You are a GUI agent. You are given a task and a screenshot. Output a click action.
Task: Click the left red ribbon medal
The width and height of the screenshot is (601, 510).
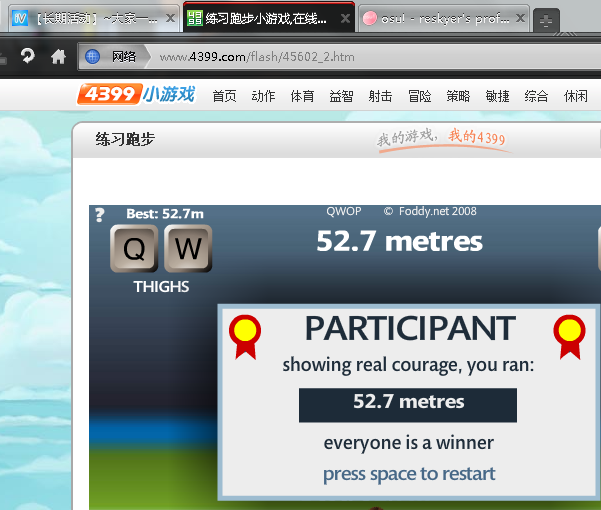click(245, 337)
